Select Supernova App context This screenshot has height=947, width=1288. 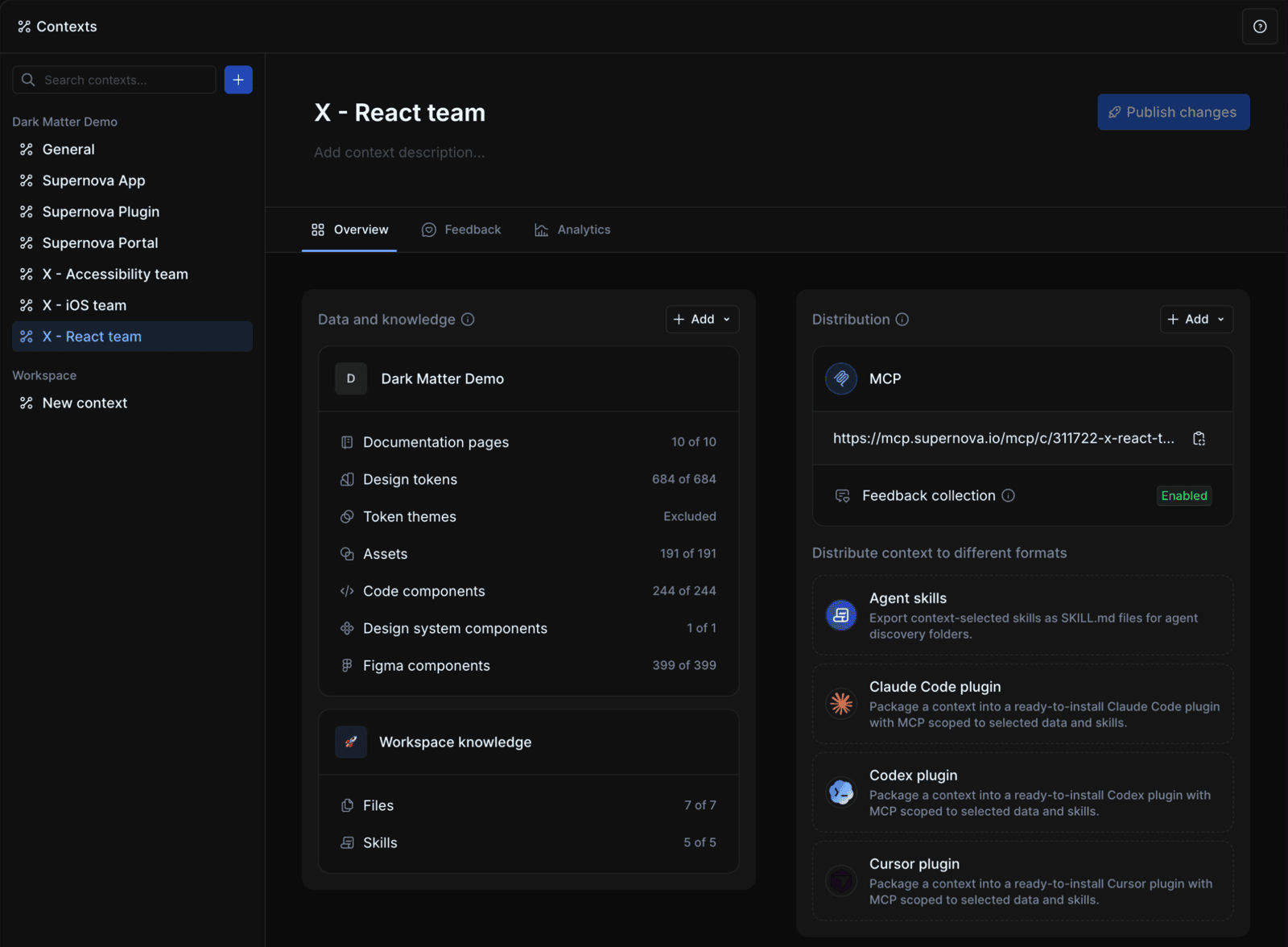coord(132,180)
